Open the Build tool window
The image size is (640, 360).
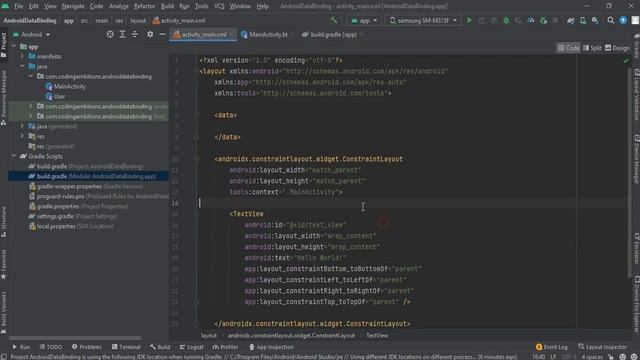[160, 347]
